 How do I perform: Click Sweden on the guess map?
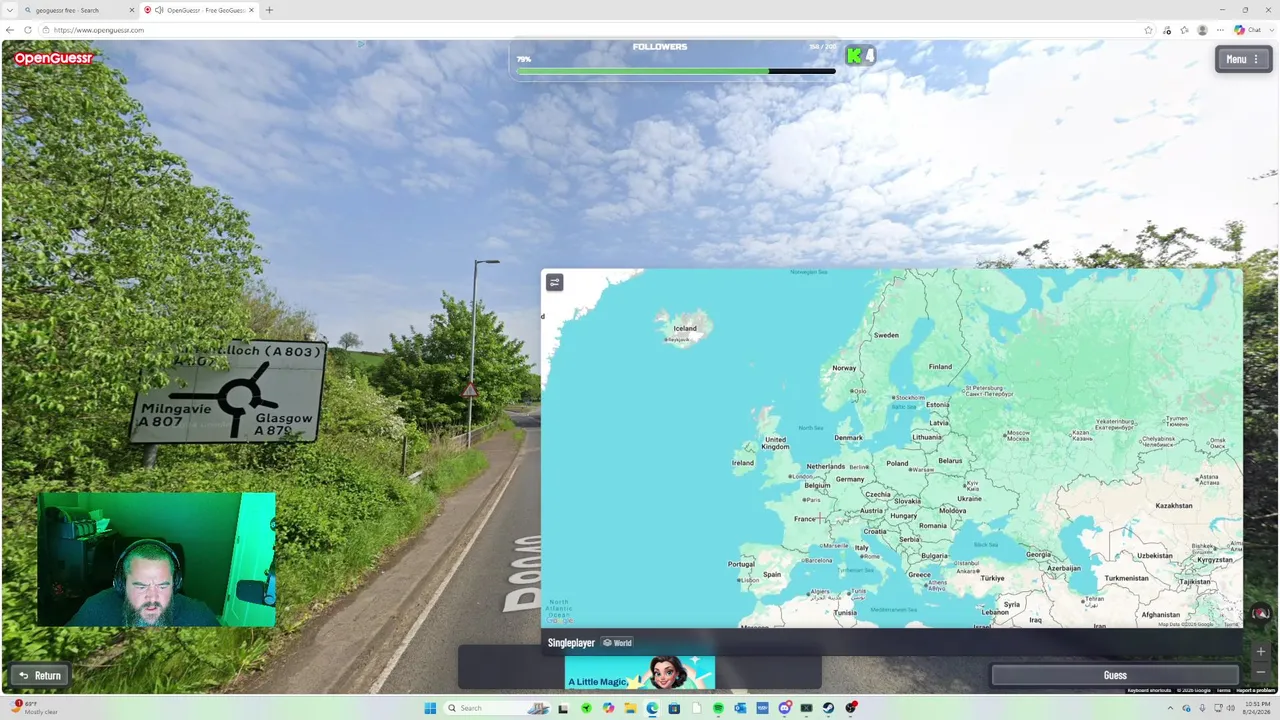pyautogui.click(x=886, y=335)
